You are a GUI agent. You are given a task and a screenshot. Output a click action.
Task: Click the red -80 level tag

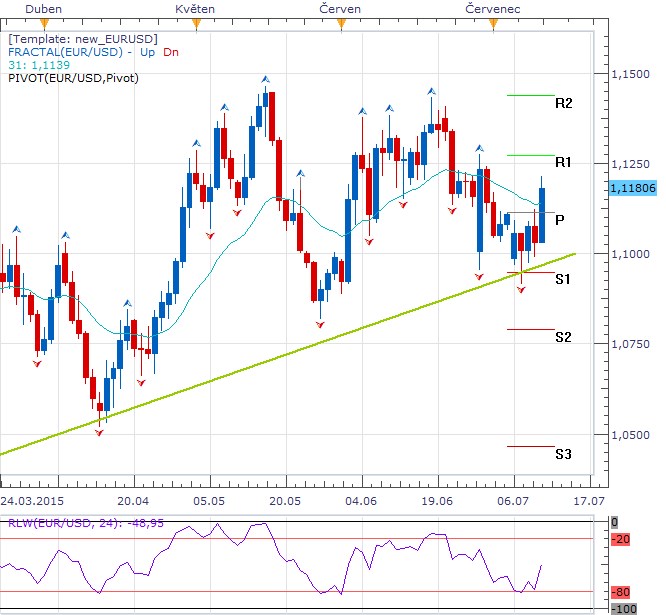[x=622, y=591]
